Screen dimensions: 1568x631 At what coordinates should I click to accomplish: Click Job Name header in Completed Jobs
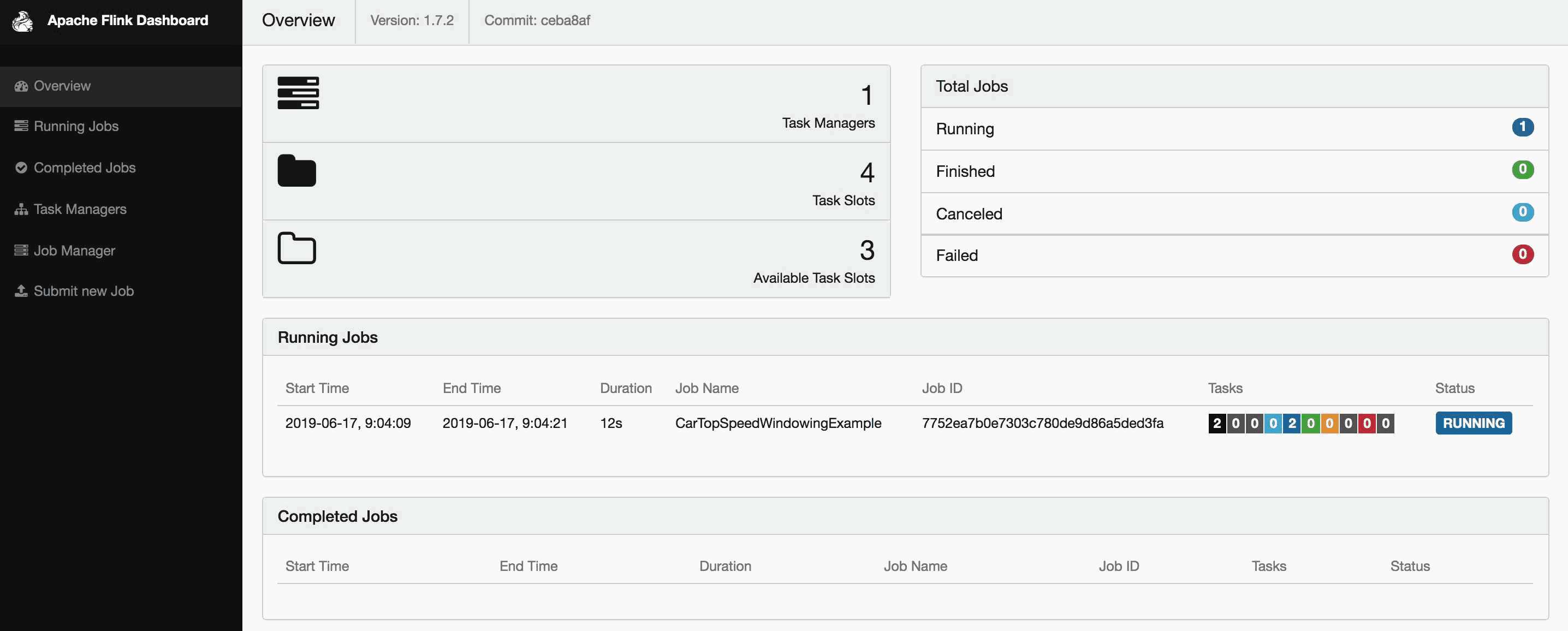[916, 567]
